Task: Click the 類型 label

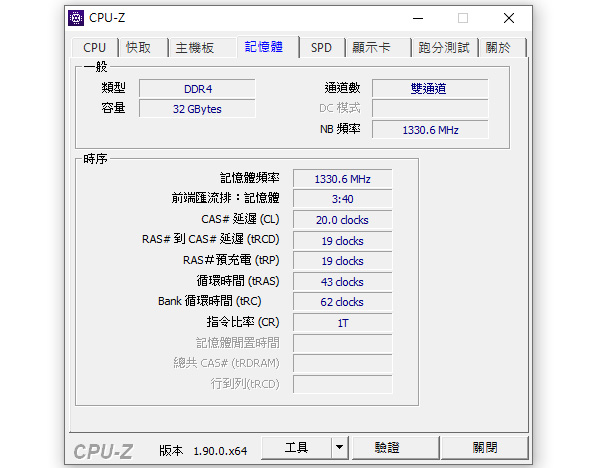Action: [113, 88]
